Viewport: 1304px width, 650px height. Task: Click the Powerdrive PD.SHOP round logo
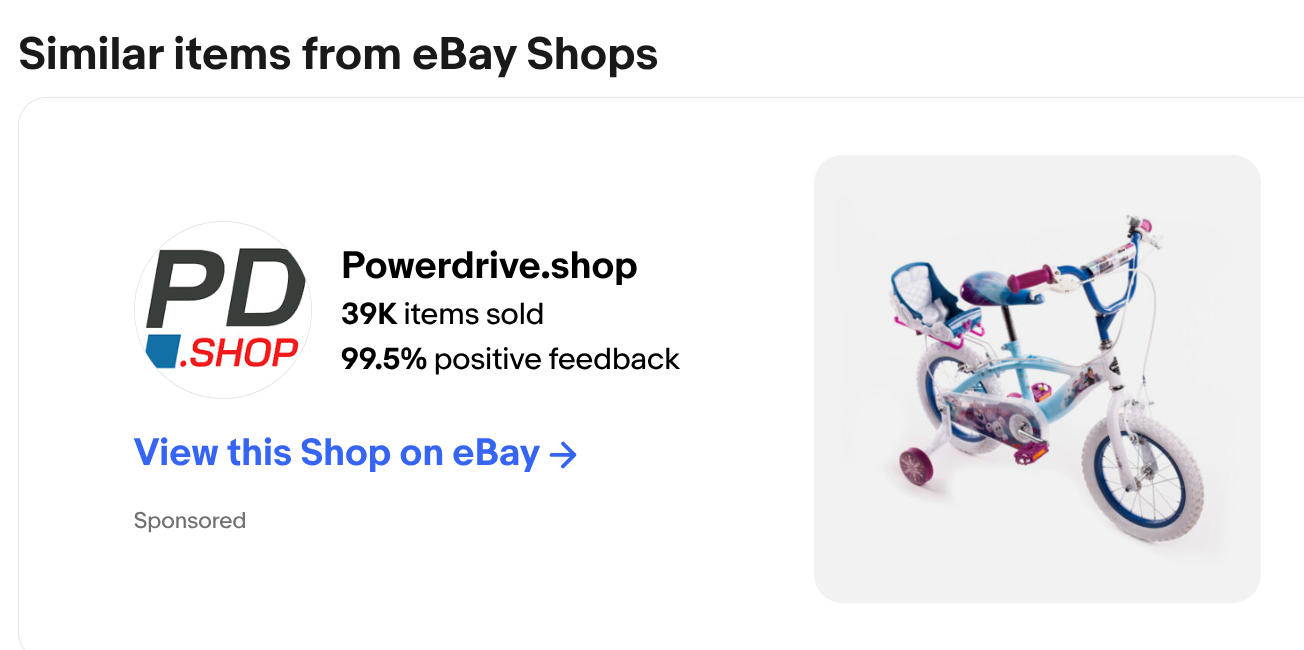click(x=222, y=309)
